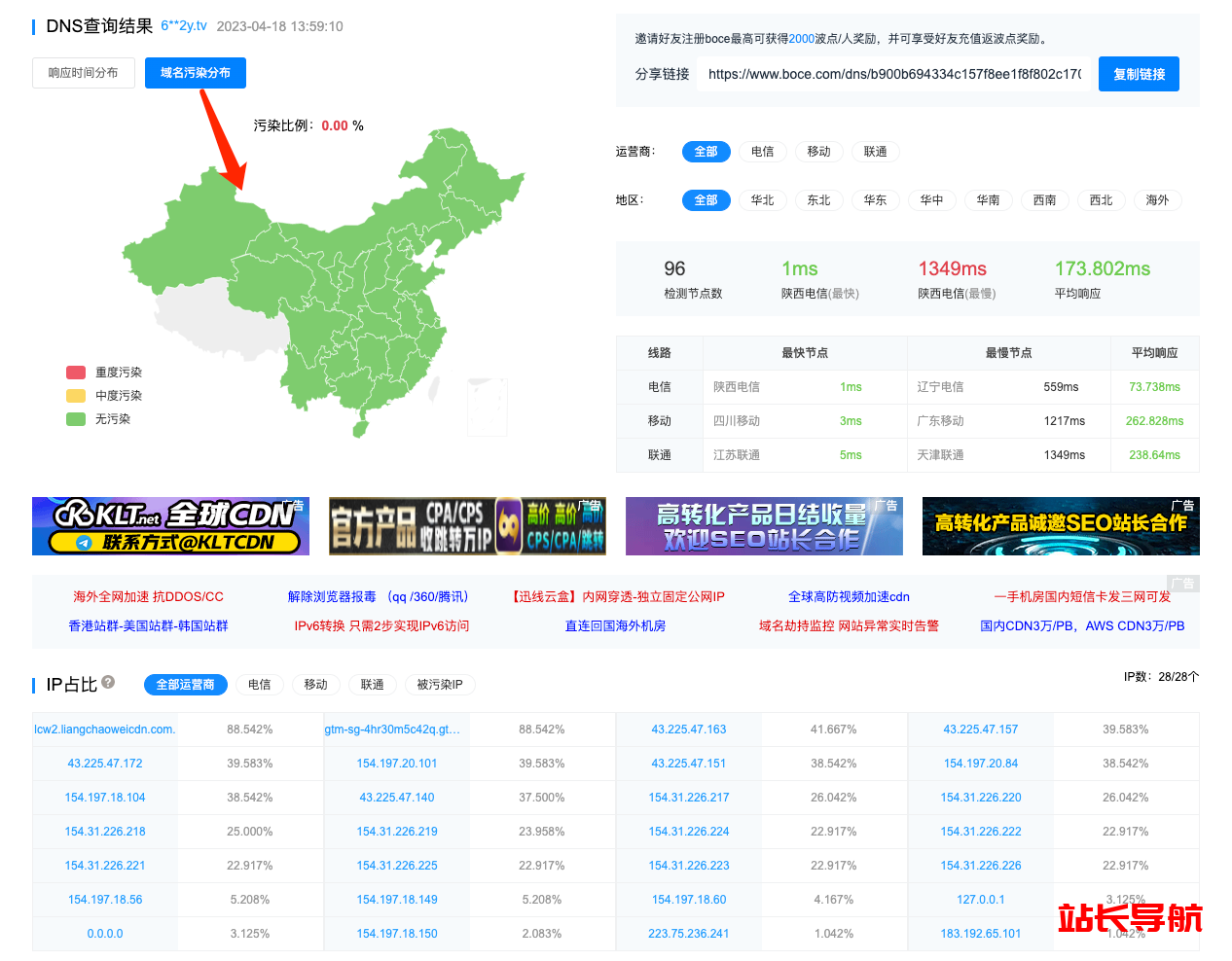Click IP 127.0.0.1

[981, 900]
